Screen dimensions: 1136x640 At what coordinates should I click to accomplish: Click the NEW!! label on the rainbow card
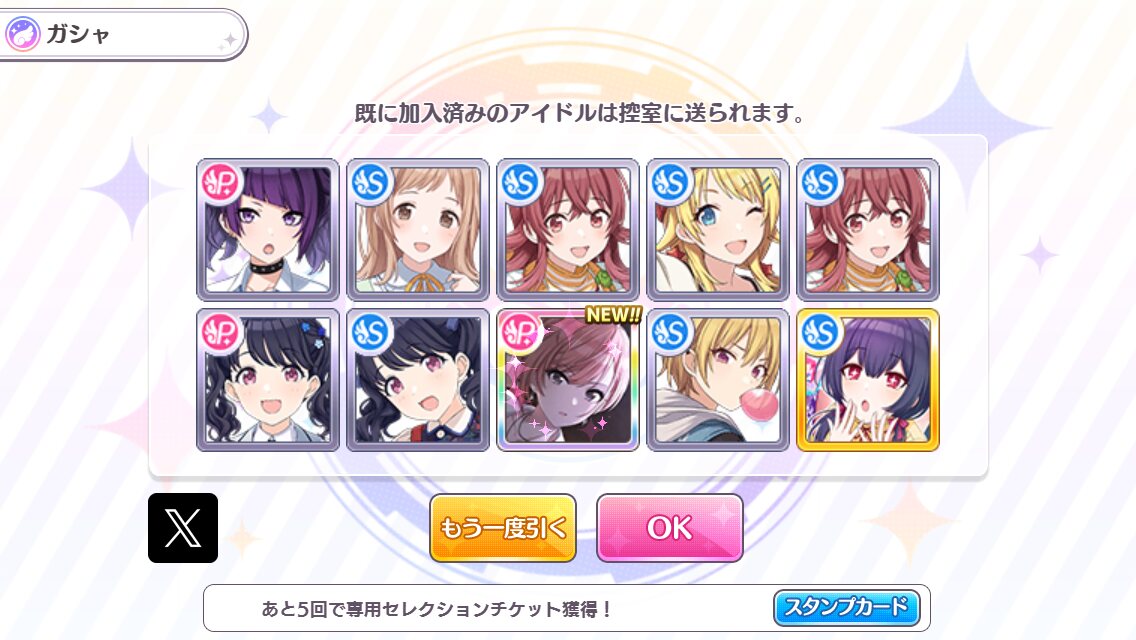613,315
